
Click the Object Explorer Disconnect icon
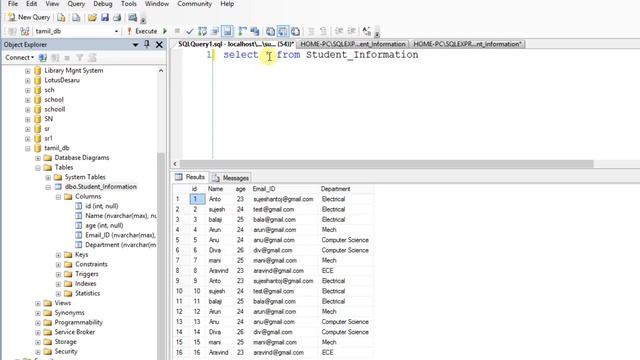coord(55,58)
